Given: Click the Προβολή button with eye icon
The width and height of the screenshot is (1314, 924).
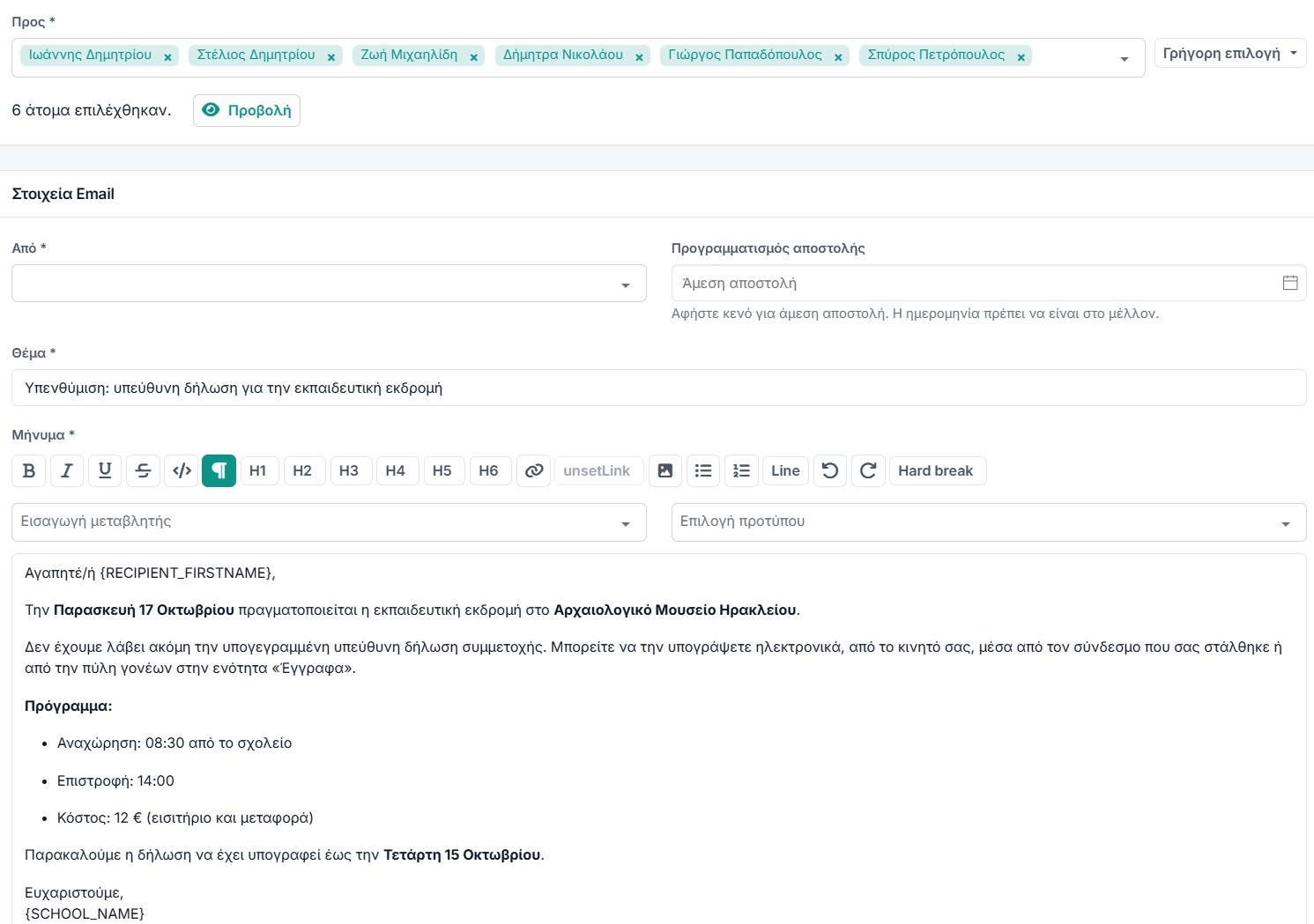Looking at the screenshot, I should tap(247, 111).
